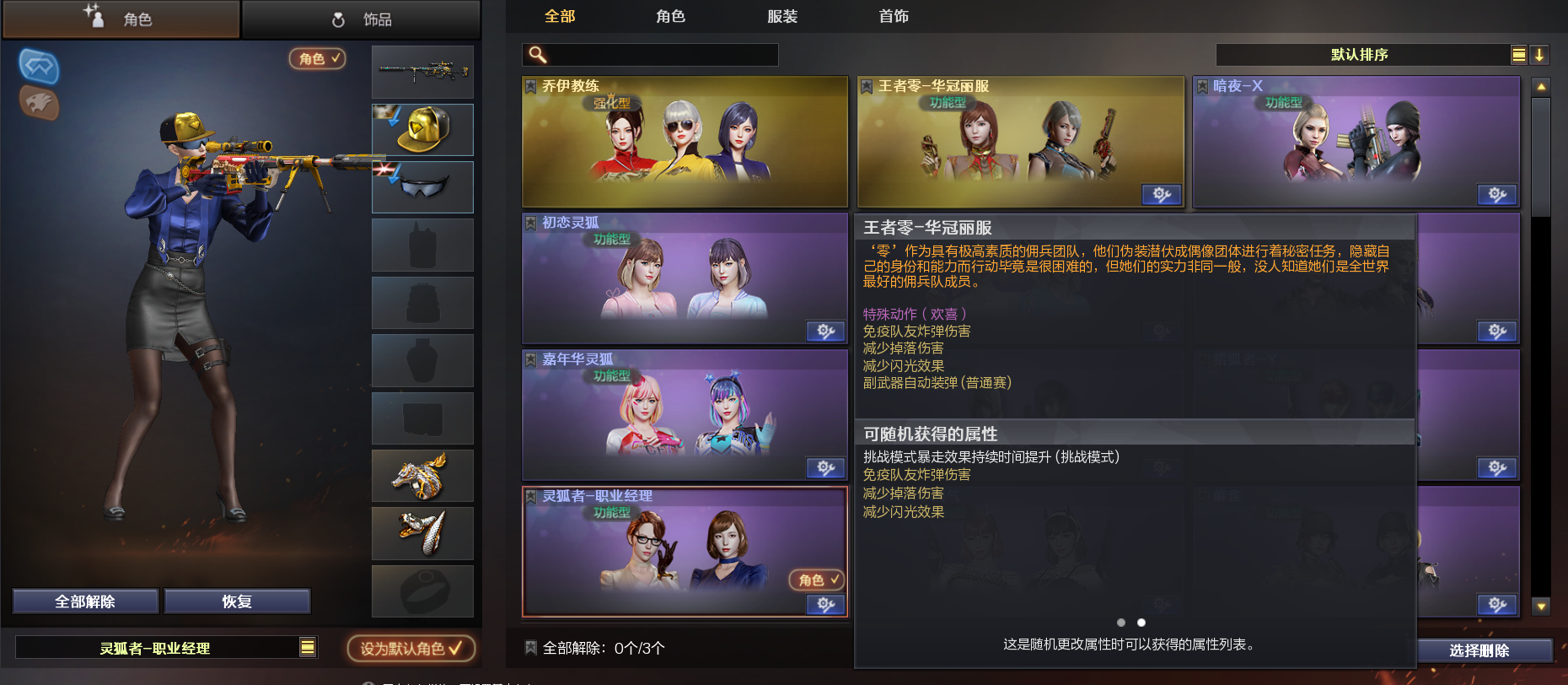This screenshot has height=685, width=1568.
Task: Click the brown wolf badge icon
Action: 39,102
